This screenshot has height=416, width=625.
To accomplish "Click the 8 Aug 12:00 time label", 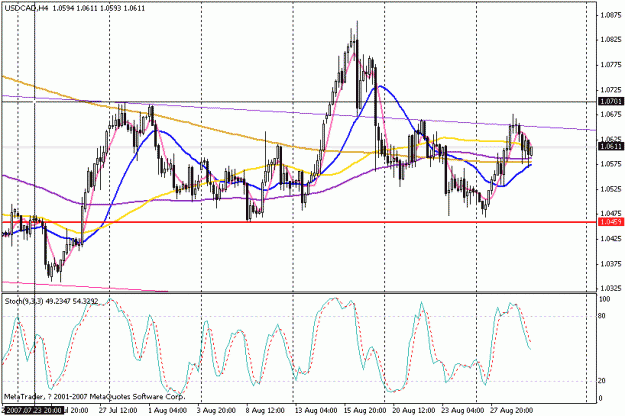I will pyautogui.click(x=265, y=410).
